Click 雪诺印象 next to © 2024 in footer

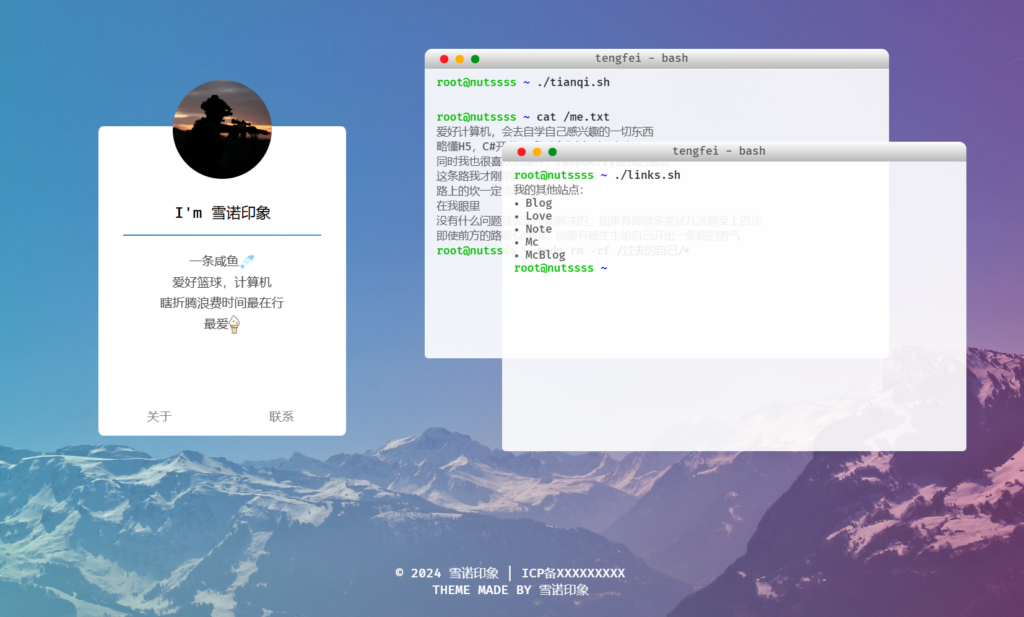tap(473, 573)
